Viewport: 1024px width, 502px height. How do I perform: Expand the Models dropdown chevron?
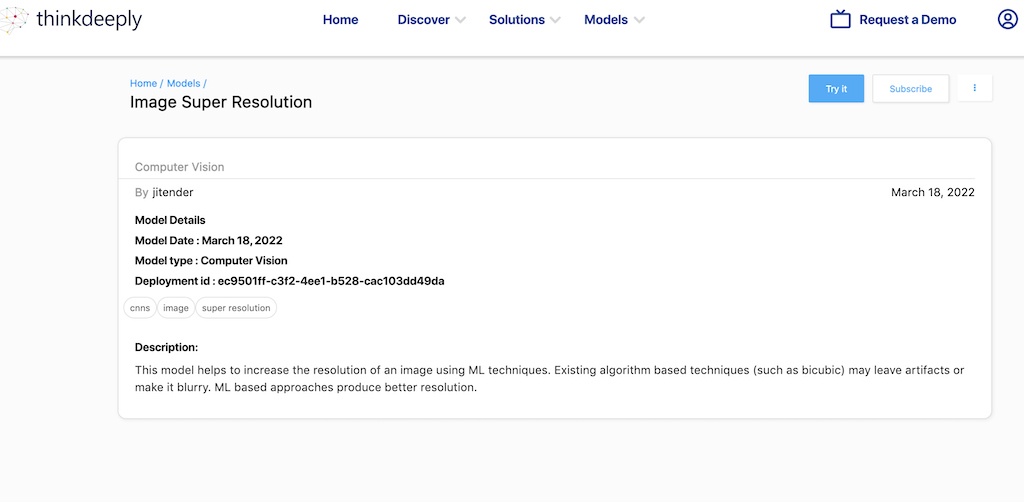640,21
